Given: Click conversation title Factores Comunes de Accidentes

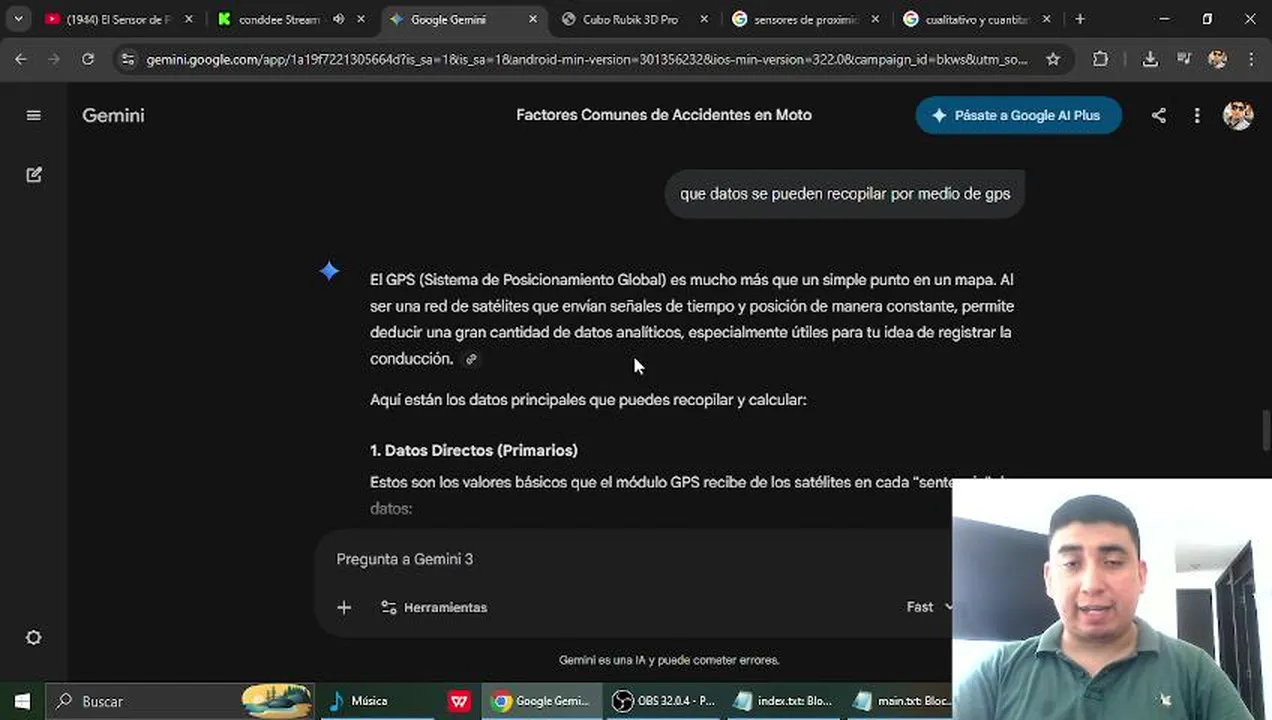Looking at the screenshot, I should [664, 115].
